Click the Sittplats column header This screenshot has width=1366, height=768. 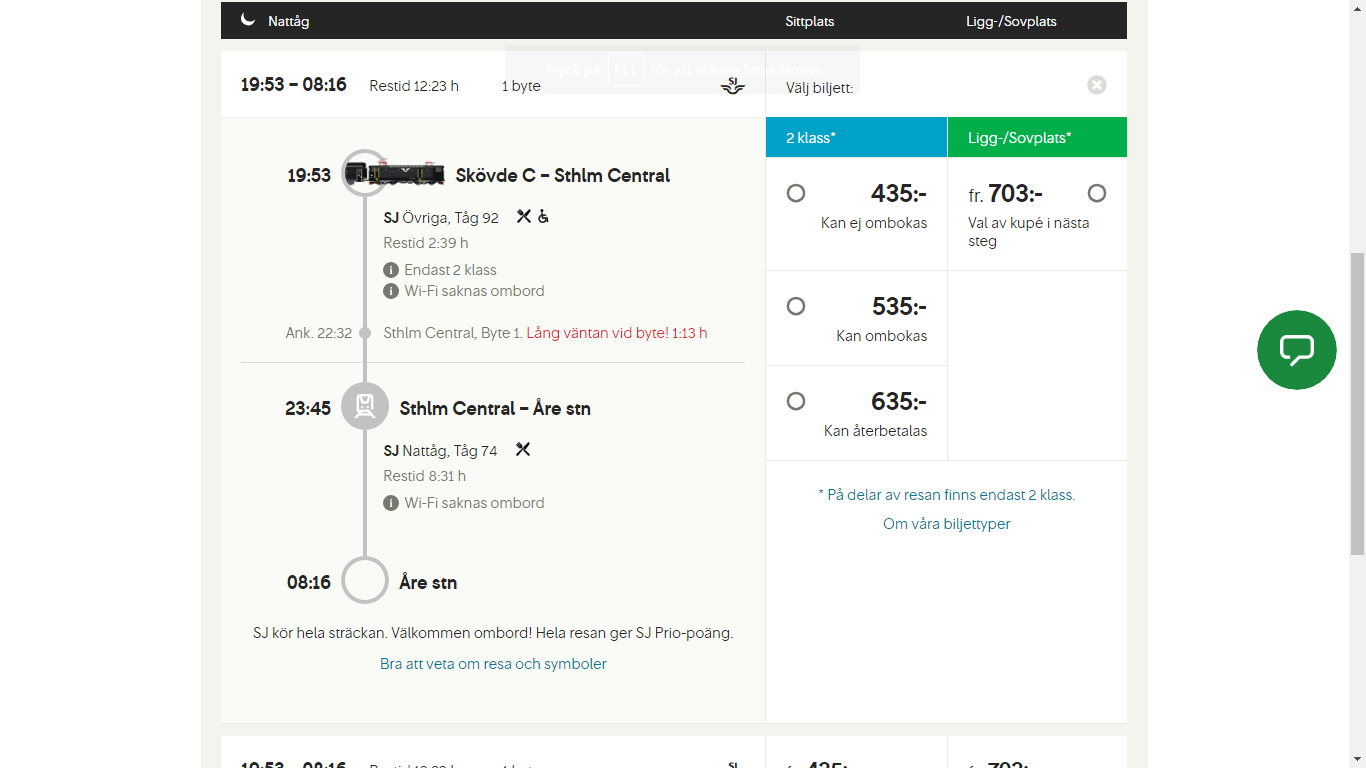810,21
